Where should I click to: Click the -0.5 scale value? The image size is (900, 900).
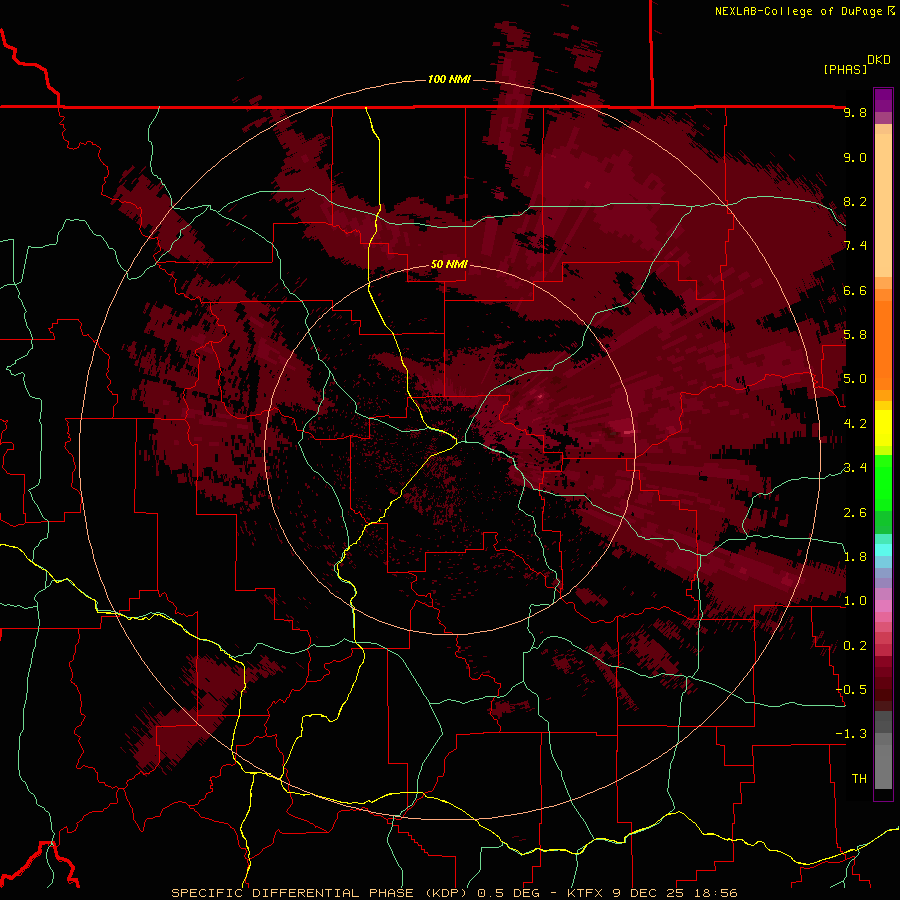(x=851, y=690)
